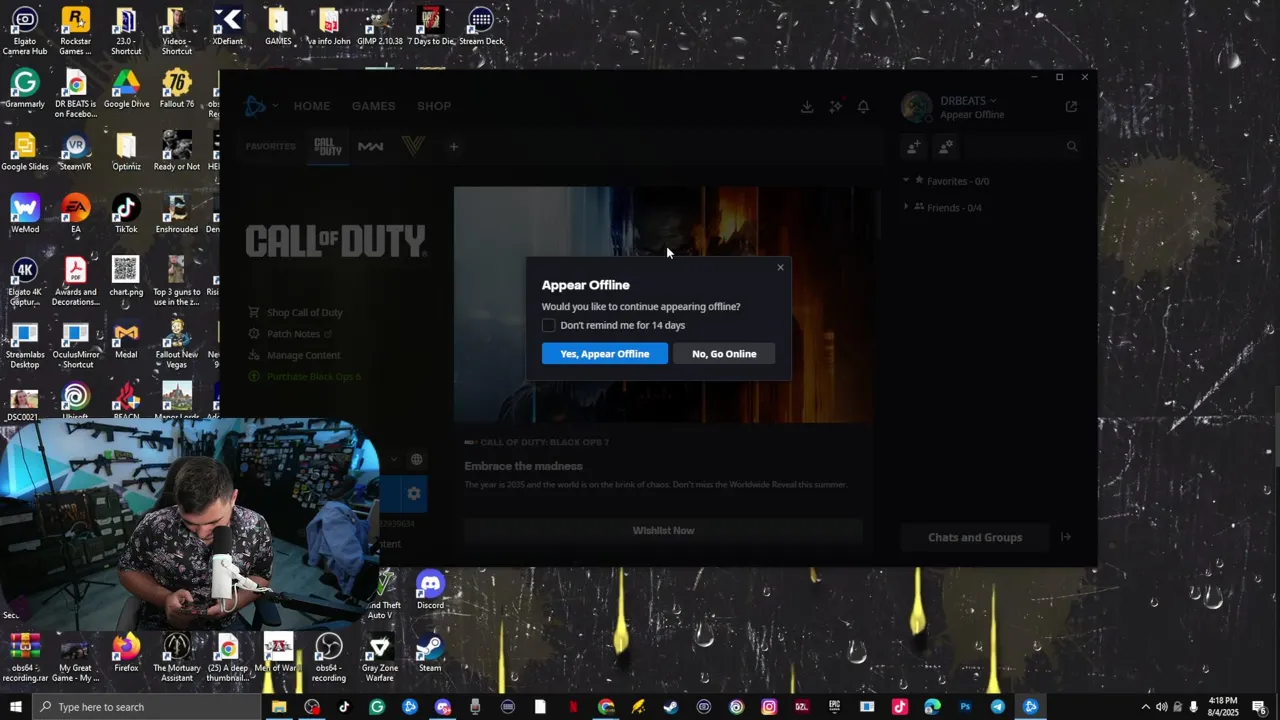The width and height of the screenshot is (1280, 720).
Task: Click No, Go Online button
Action: tap(724, 354)
